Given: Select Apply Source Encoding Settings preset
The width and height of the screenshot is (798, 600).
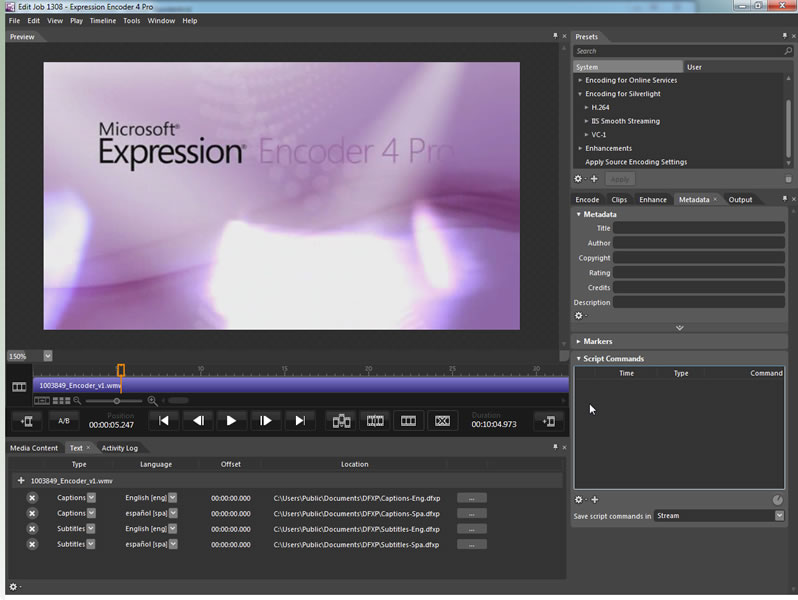Looking at the screenshot, I should (x=636, y=162).
